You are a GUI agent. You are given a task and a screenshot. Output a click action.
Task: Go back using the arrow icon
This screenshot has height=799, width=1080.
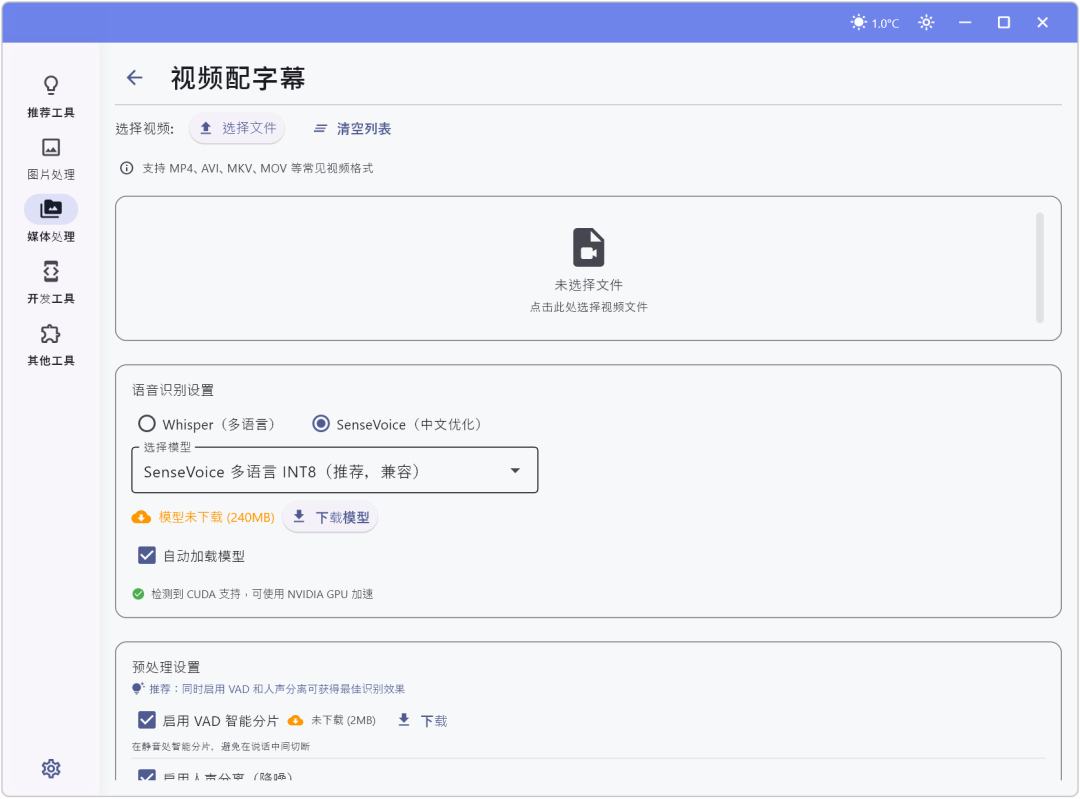(134, 78)
